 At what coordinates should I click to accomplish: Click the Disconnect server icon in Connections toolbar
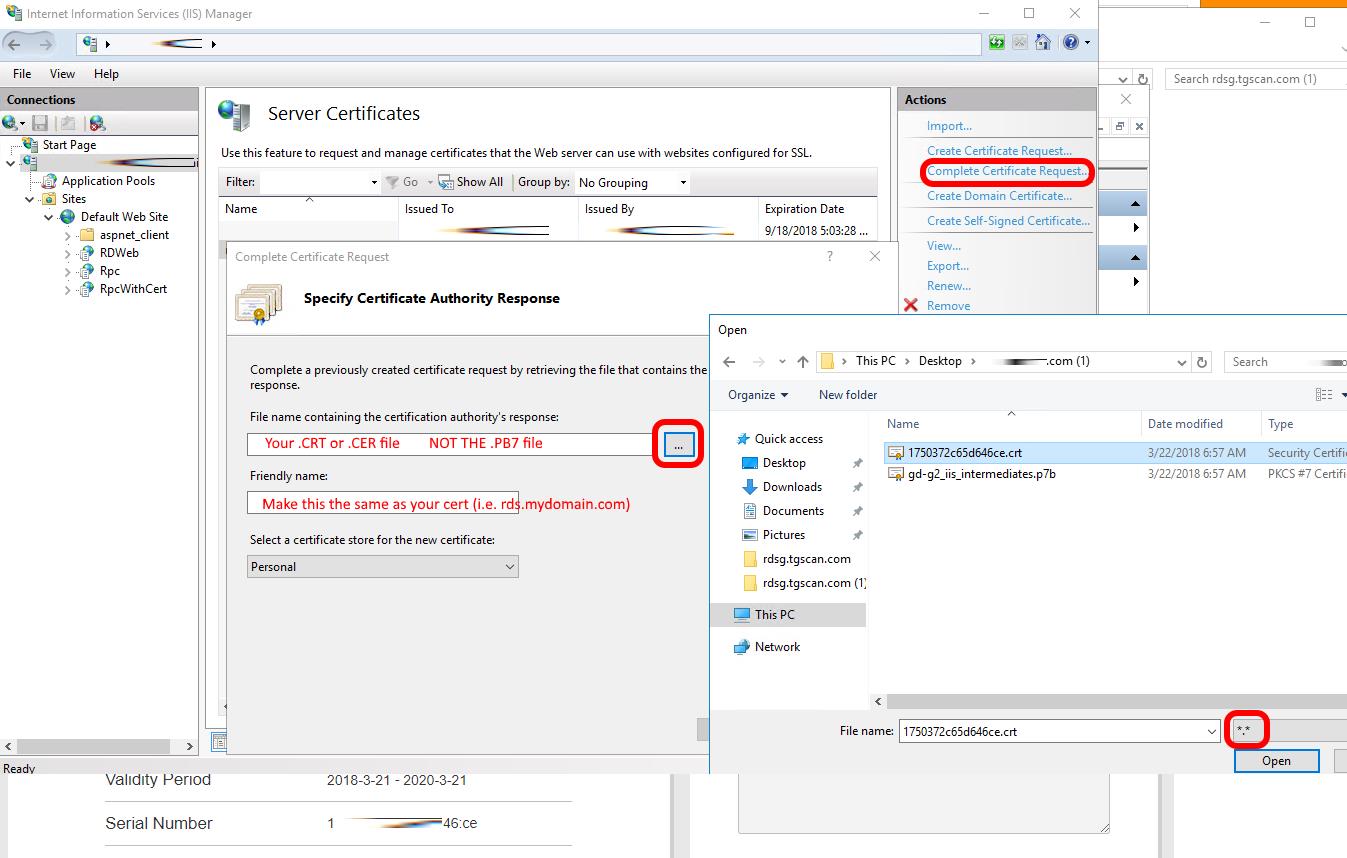coord(95,122)
